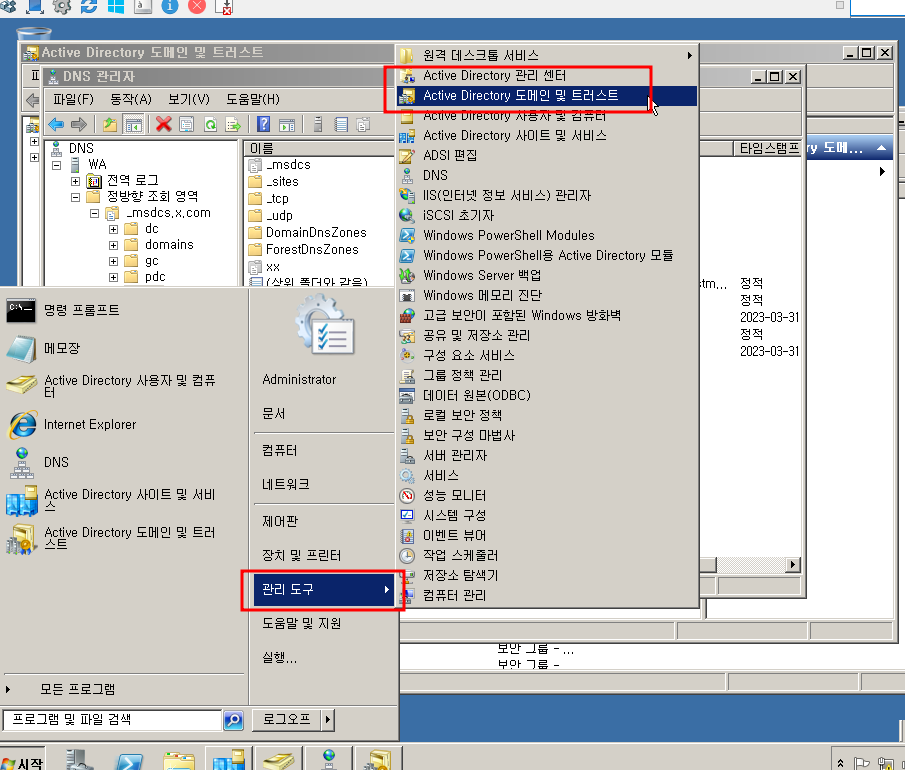Click the arrow next to 로그오프 button

pos(328,720)
